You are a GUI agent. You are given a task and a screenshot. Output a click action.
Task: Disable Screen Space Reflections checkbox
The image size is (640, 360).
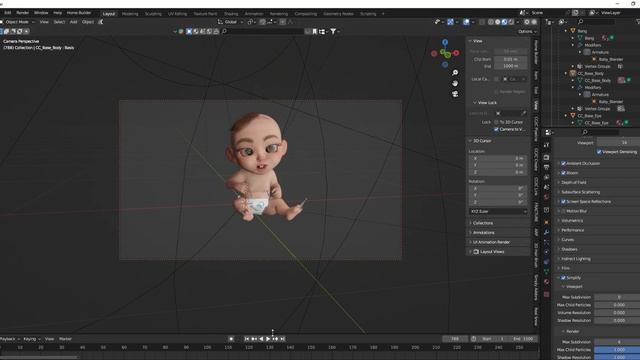click(x=563, y=202)
